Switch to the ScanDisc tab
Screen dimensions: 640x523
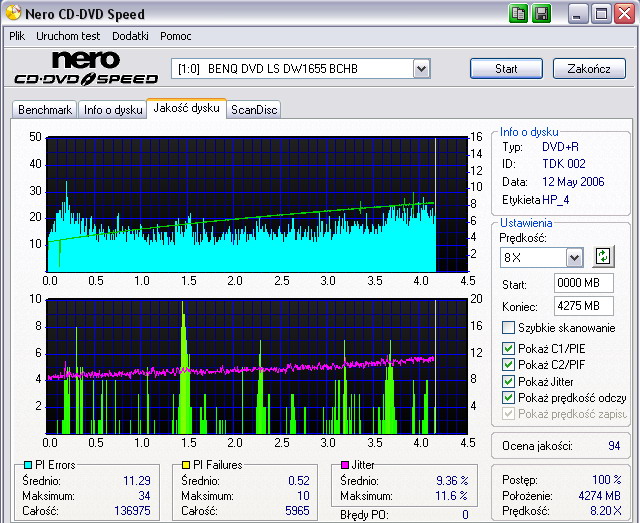tap(254, 110)
